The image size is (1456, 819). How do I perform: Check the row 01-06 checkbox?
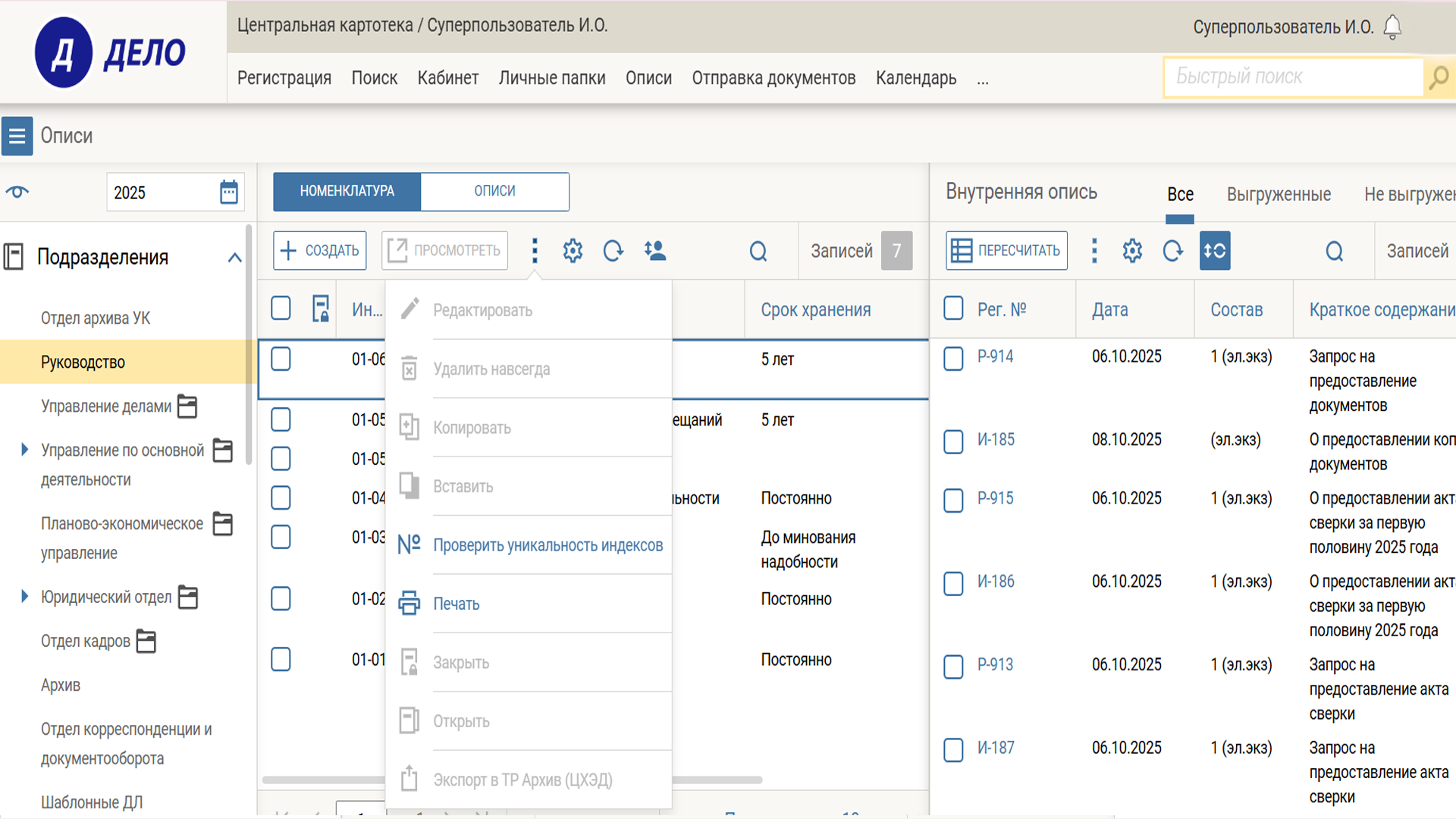(281, 359)
